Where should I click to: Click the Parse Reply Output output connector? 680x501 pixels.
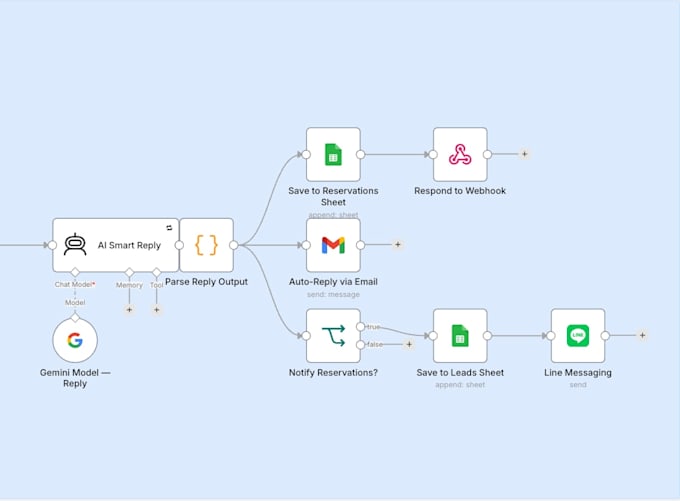[x=234, y=245]
